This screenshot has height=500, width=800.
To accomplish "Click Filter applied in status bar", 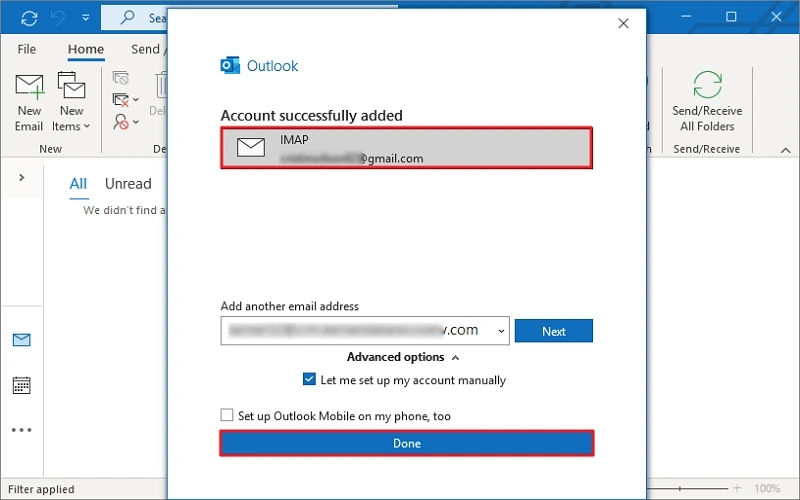I will click(x=41, y=489).
